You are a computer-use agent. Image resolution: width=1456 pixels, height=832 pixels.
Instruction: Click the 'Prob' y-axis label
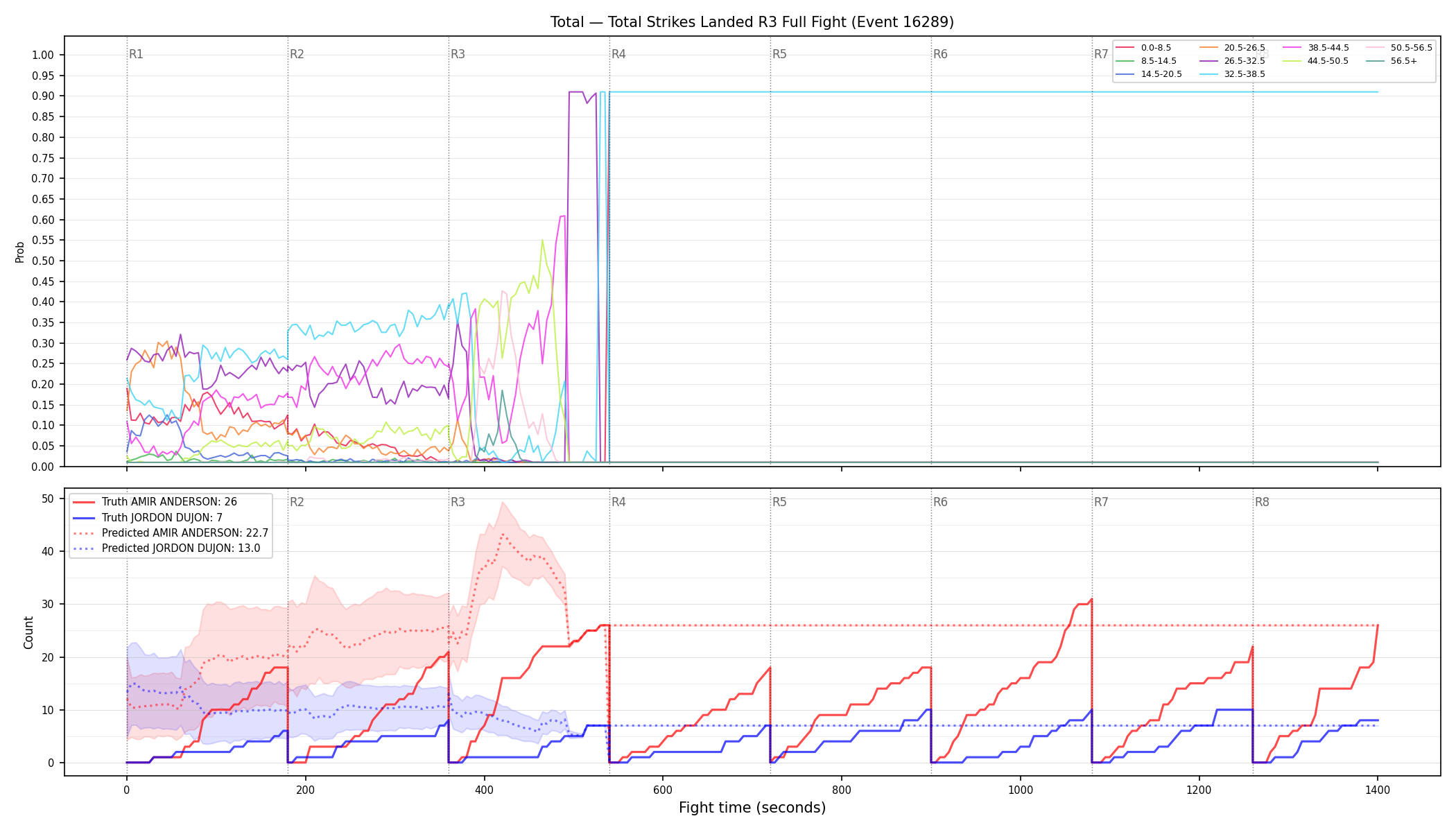pyautogui.click(x=20, y=252)
